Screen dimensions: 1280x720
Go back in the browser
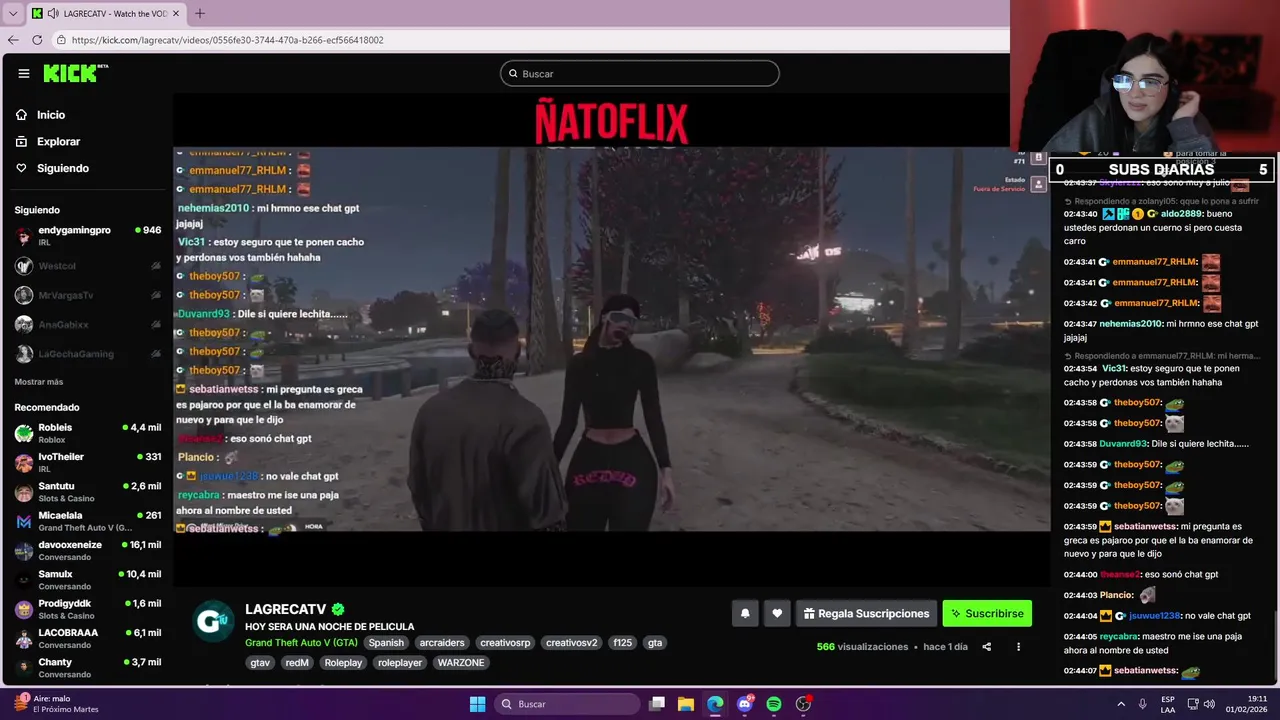[13, 40]
